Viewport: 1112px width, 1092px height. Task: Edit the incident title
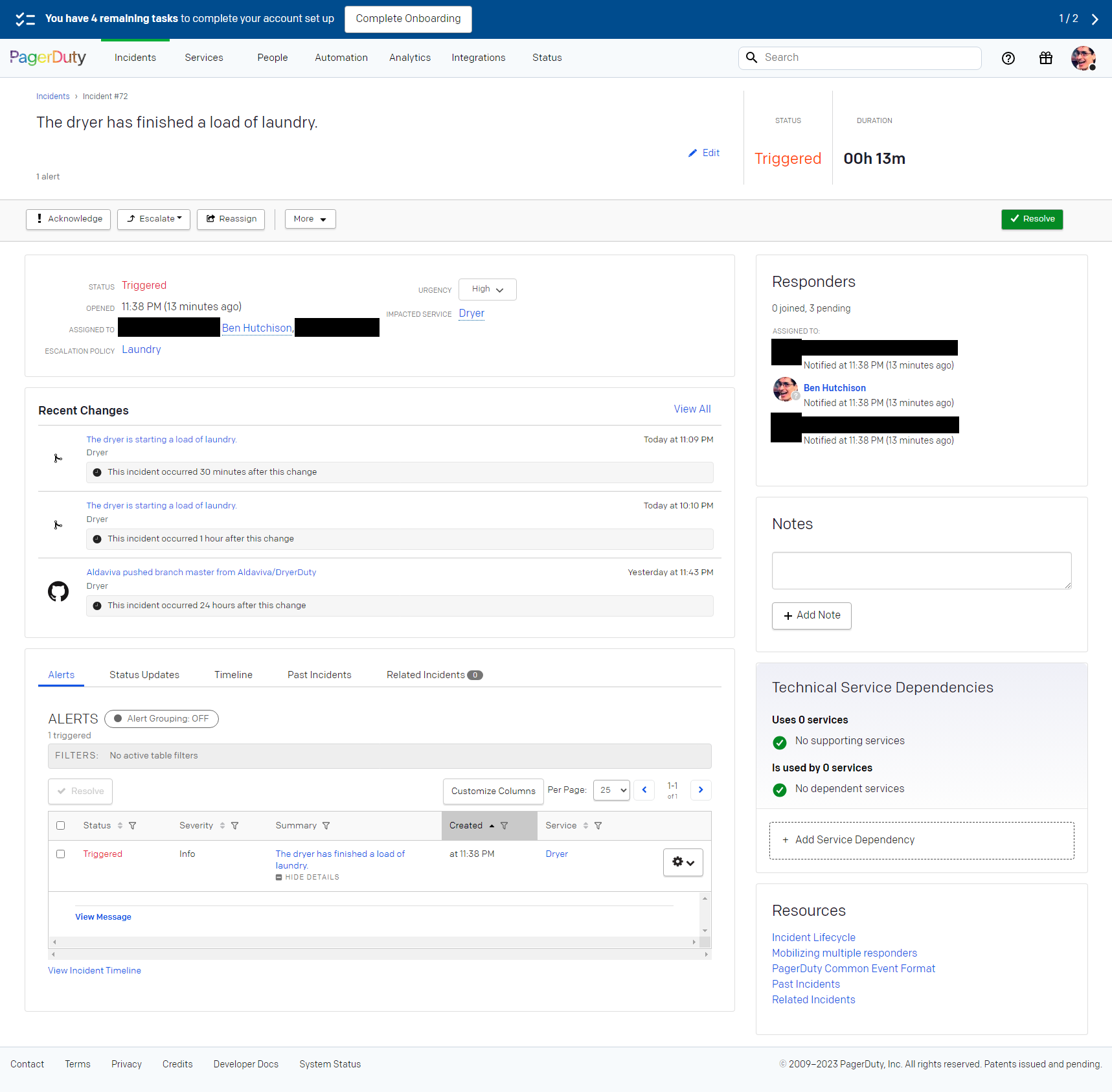704,153
